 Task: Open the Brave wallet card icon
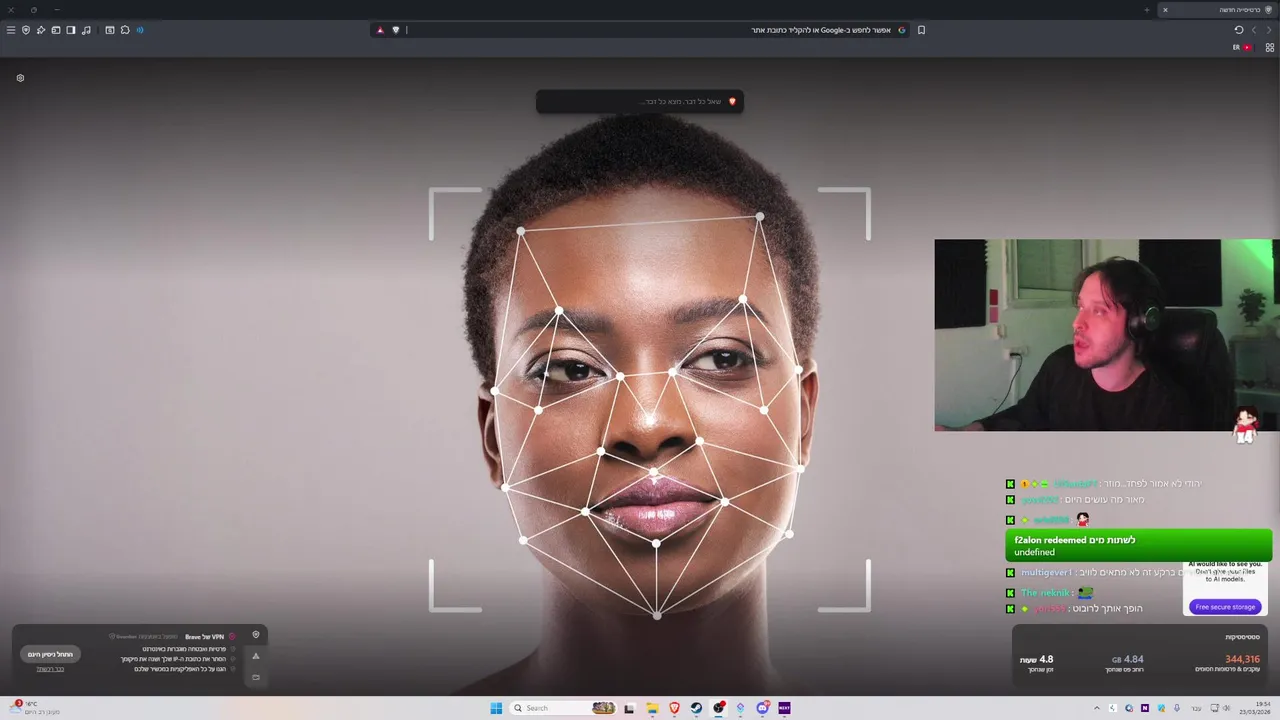(x=56, y=30)
